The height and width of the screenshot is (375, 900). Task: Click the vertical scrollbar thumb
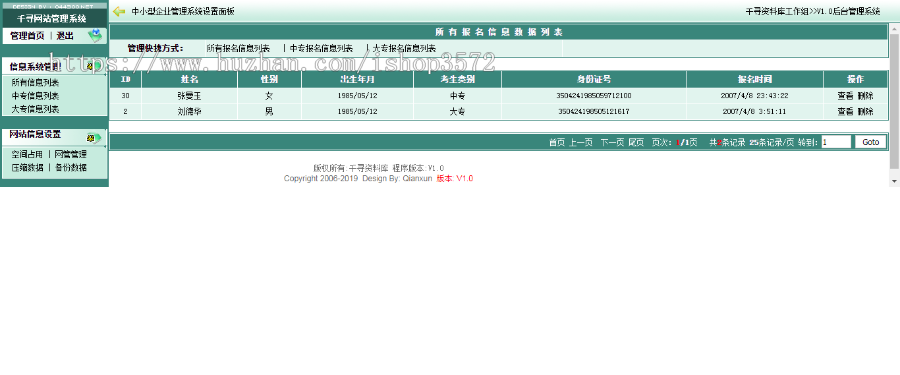(x=894, y=101)
